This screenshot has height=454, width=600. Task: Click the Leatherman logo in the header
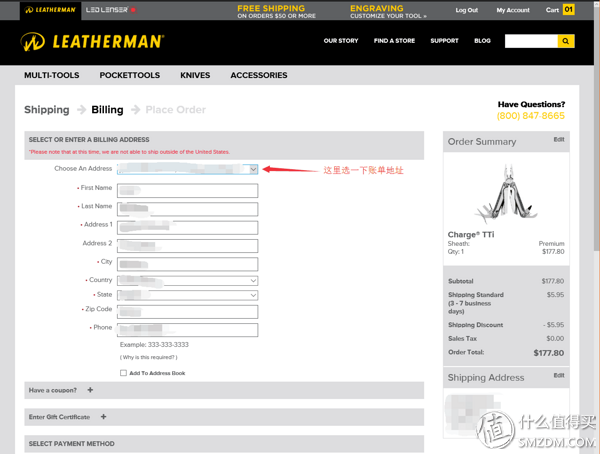[92, 41]
